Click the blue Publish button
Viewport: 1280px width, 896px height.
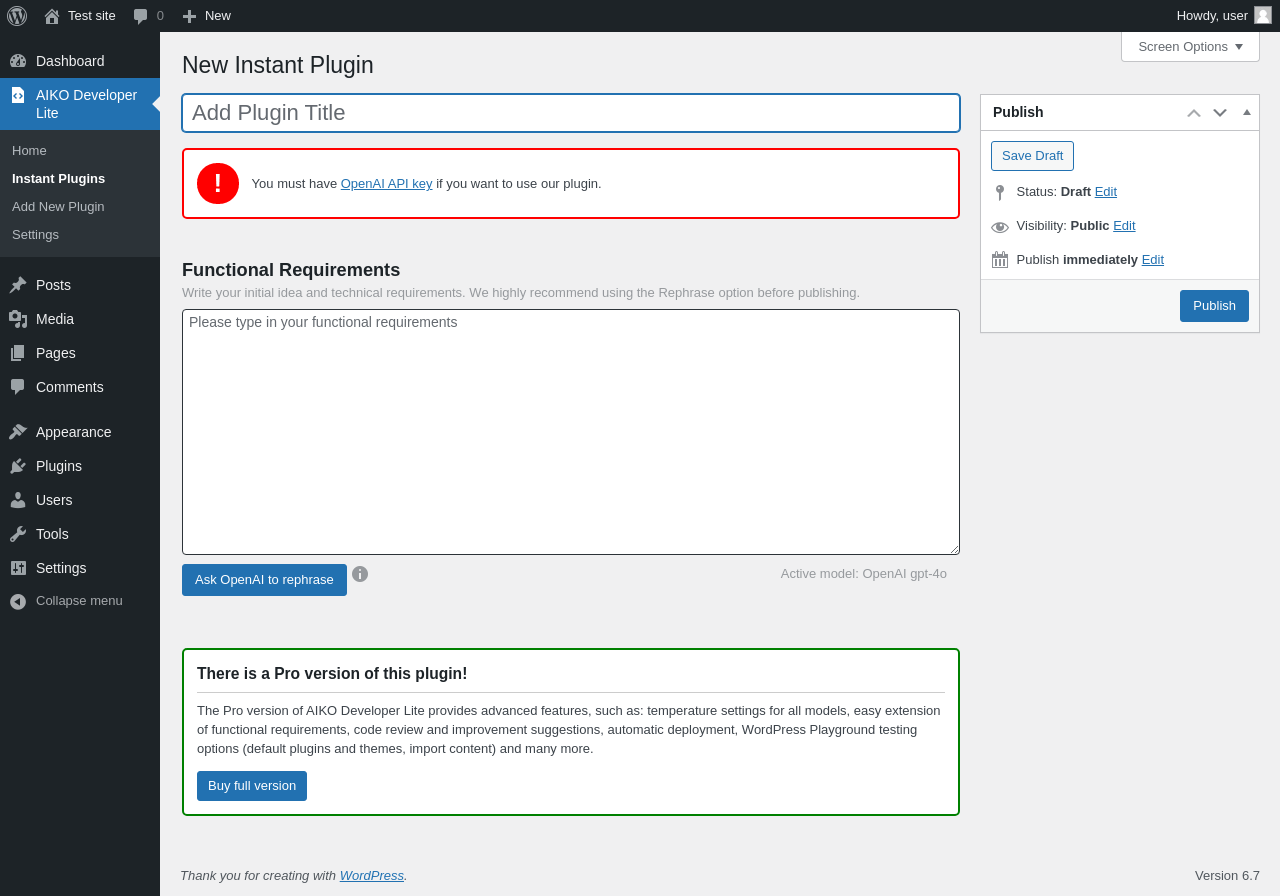click(1214, 306)
